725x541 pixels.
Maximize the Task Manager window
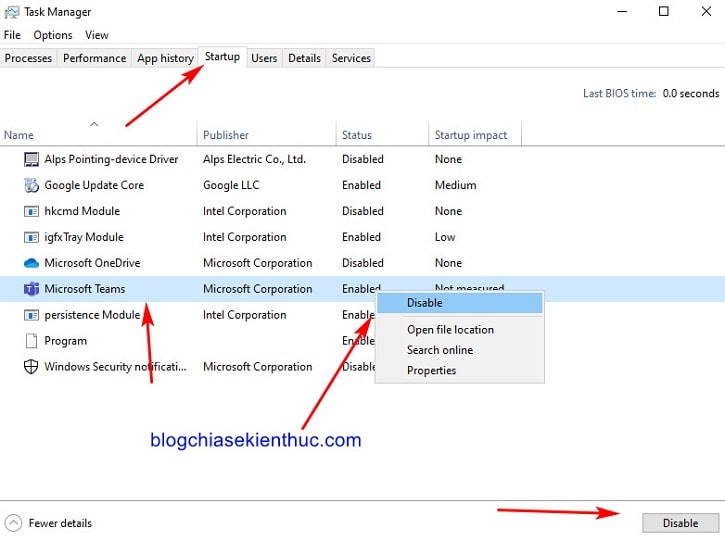click(664, 12)
